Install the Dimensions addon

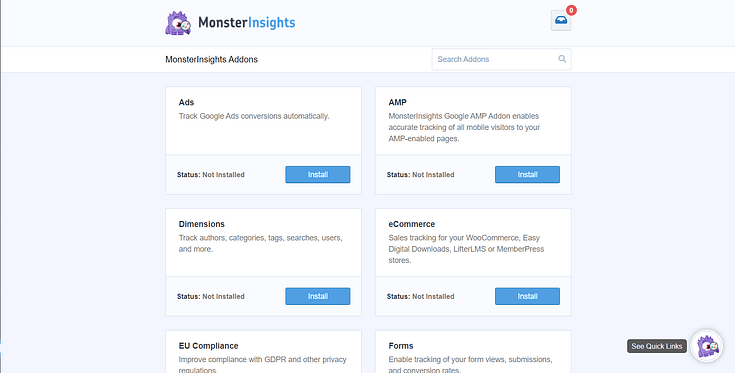click(317, 296)
